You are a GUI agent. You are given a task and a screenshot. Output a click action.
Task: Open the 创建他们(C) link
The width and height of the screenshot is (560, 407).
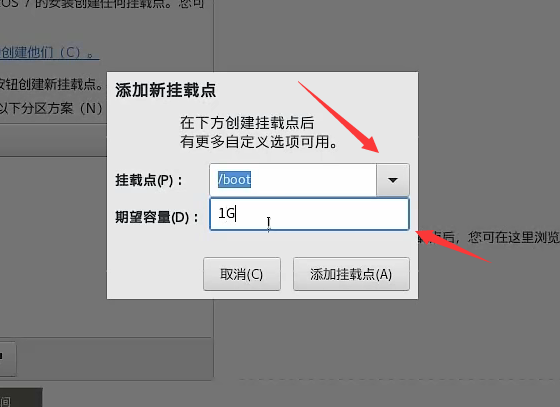click(x=49, y=53)
